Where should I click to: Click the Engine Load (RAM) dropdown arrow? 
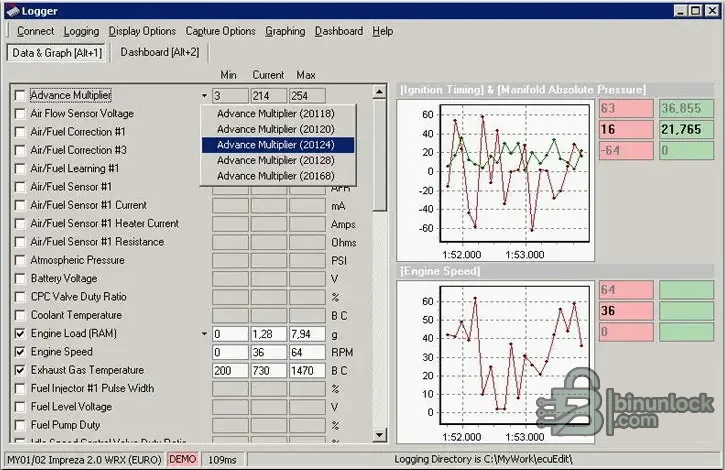tap(204, 334)
